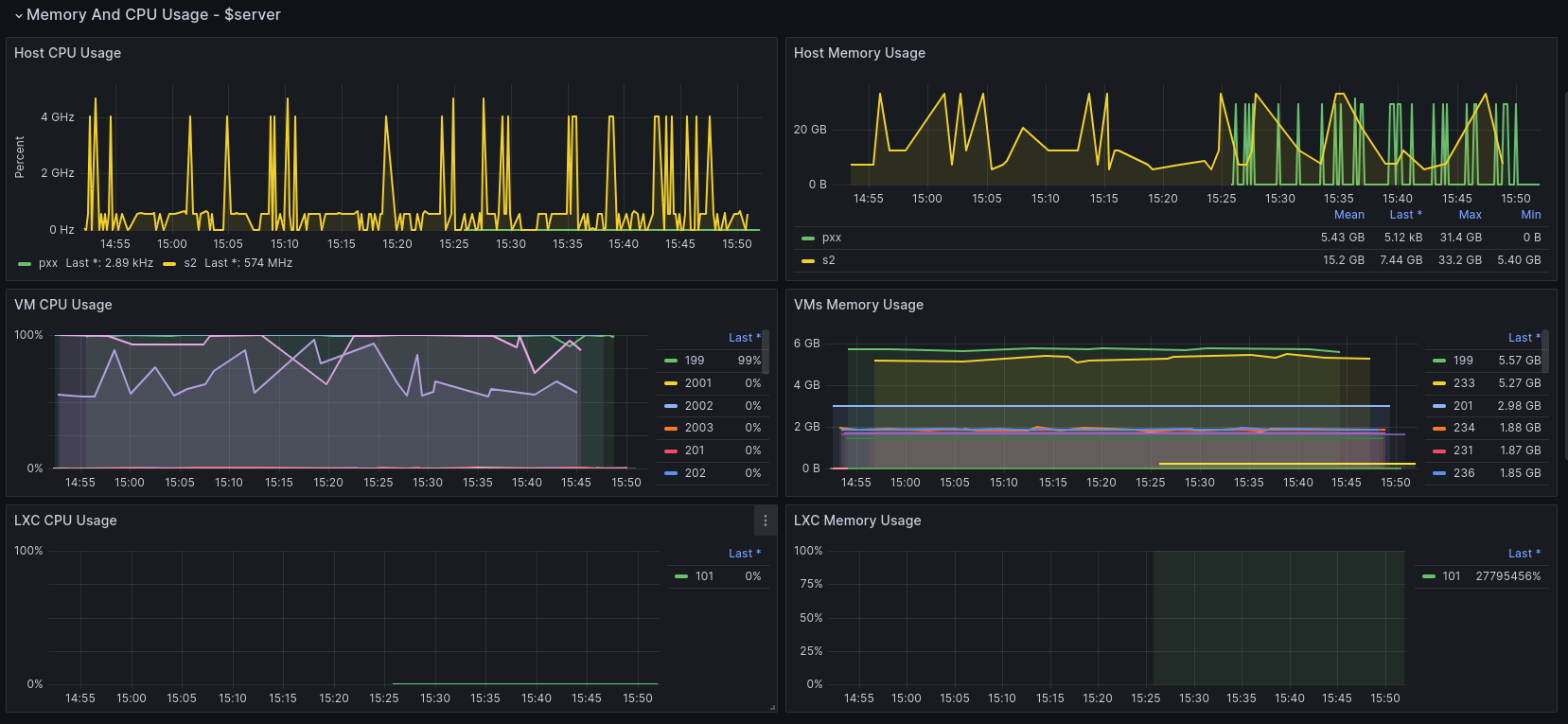This screenshot has height=724, width=1568.
Task: Sort LXC CPU legend by Last
Action: [745, 554]
